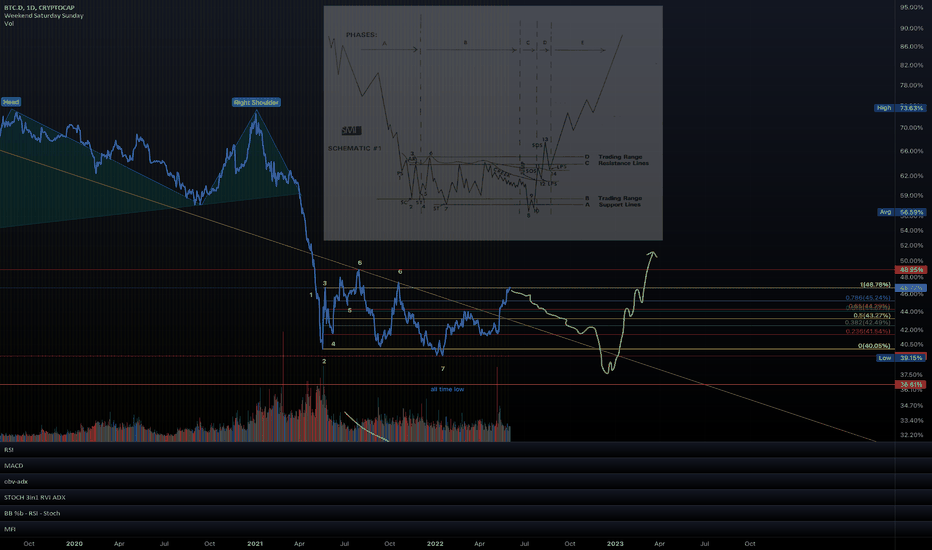
Task: Click the Fibonacci 0.786(45.24%) level label
Action: pyautogui.click(x=868, y=297)
